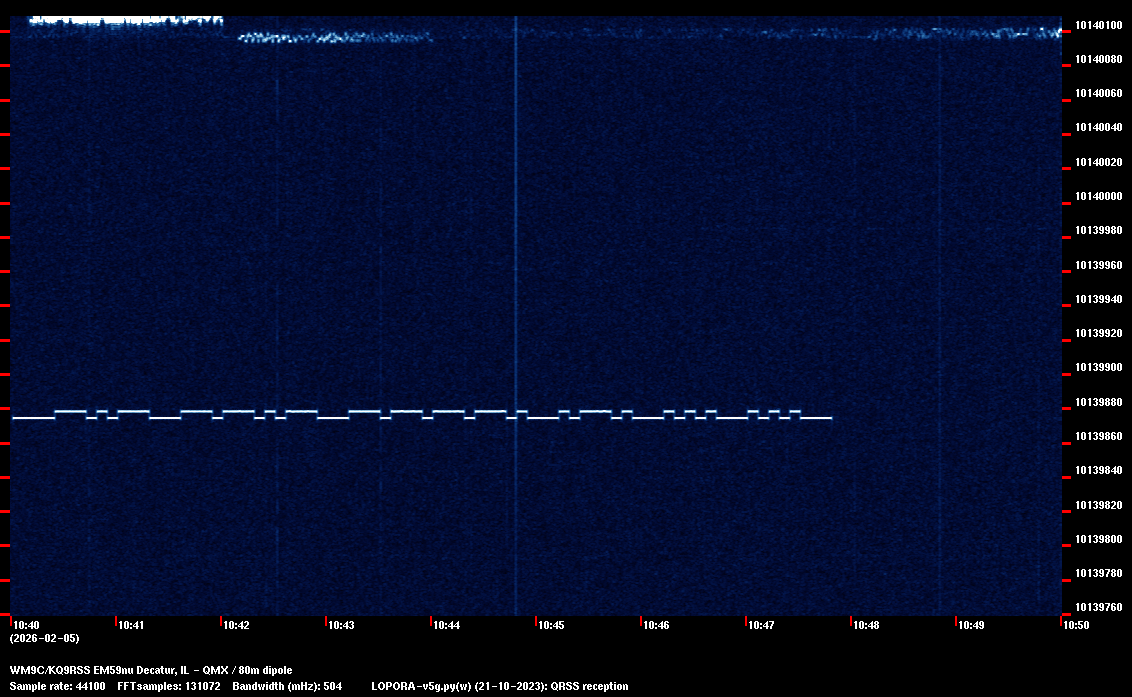Image resolution: width=1132 pixels, height=697 pixels.
Task: Click the 10140100 frequency label
Action: (1097, 25)
